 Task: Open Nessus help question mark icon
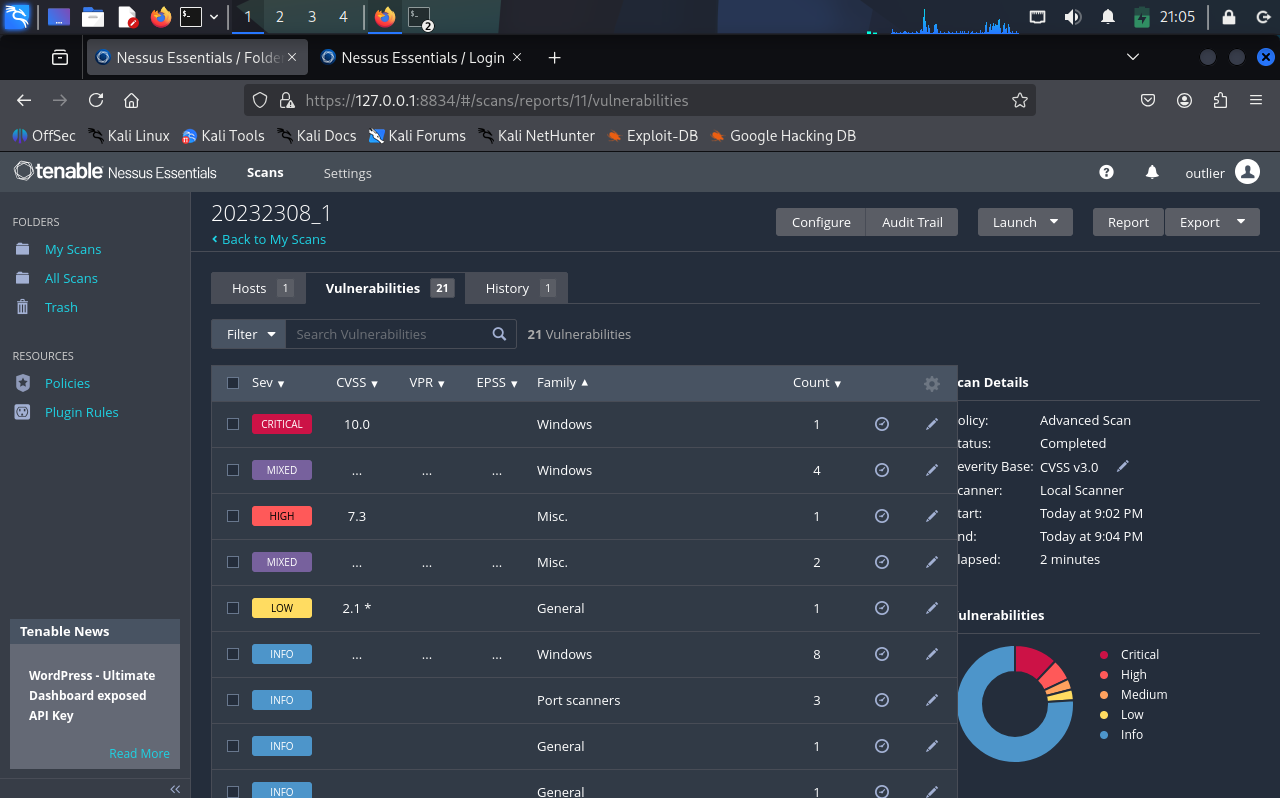[x=1106, y=172]
